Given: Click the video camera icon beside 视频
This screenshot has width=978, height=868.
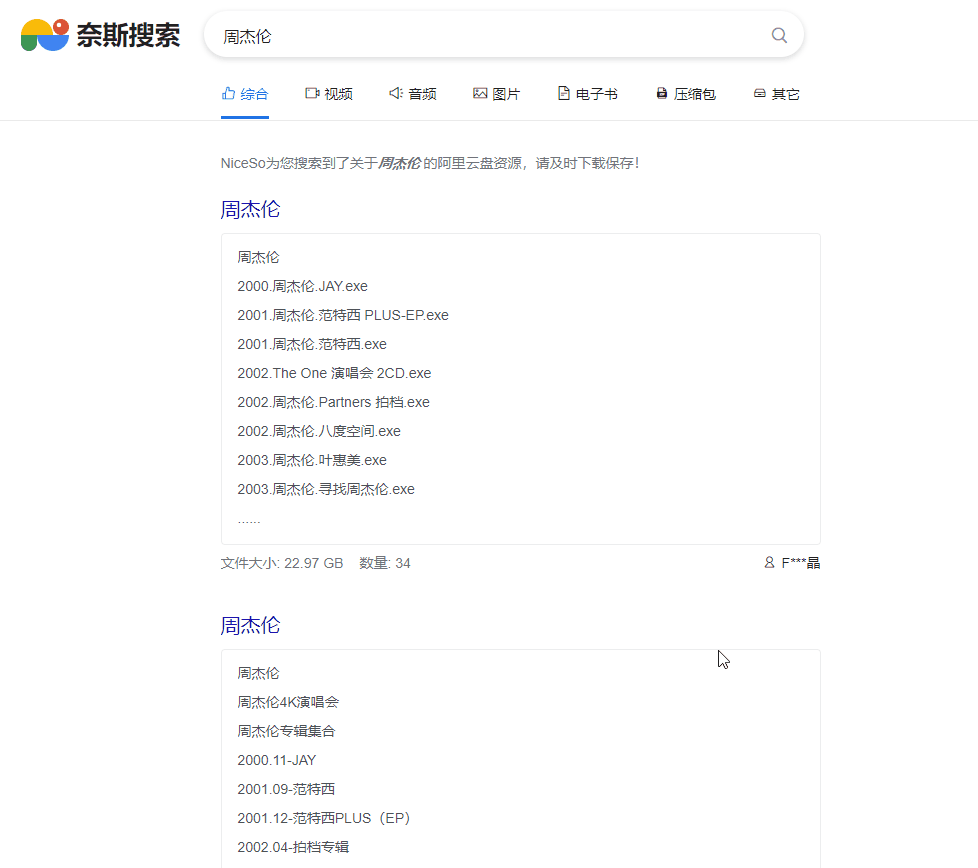Looking at the screenshot, I should click(312, 94).
